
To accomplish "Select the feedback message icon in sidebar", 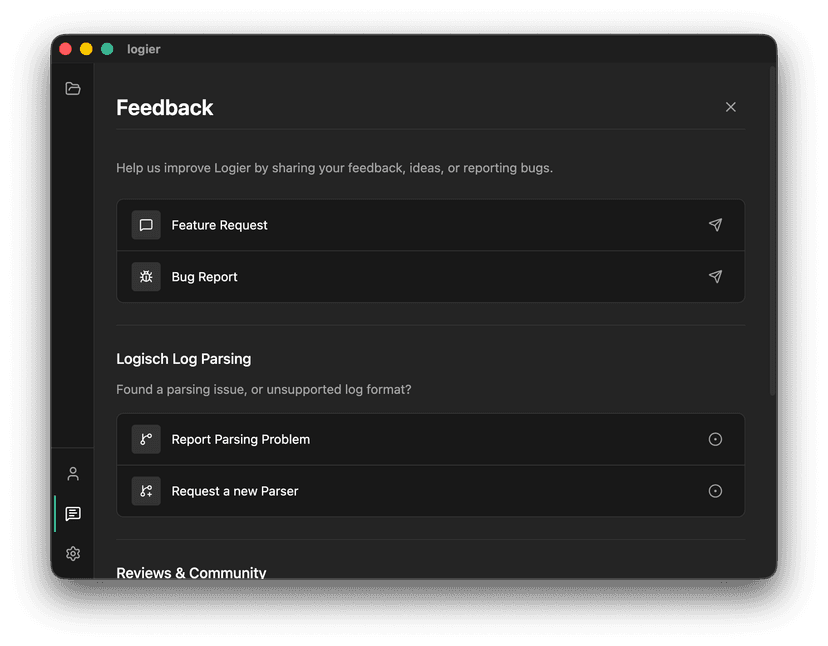I will click(x=73, y=513).
